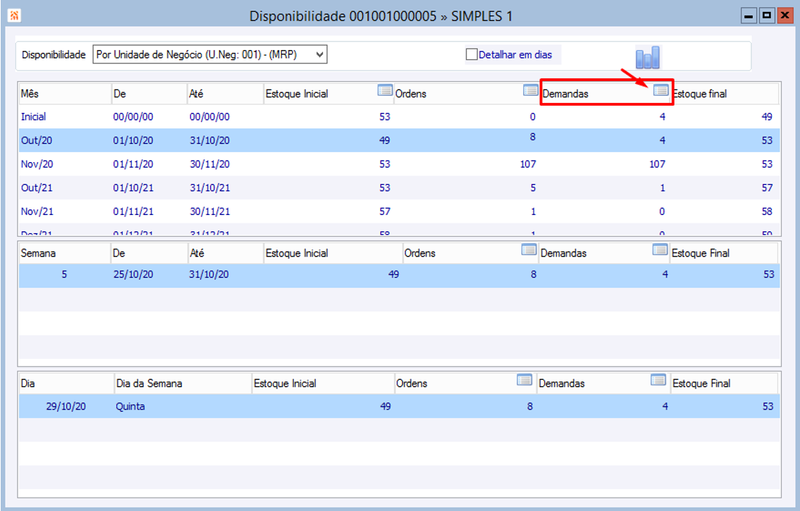Click the Mês column header
This screenshot has width=800, height=511.
pos(65,94)
